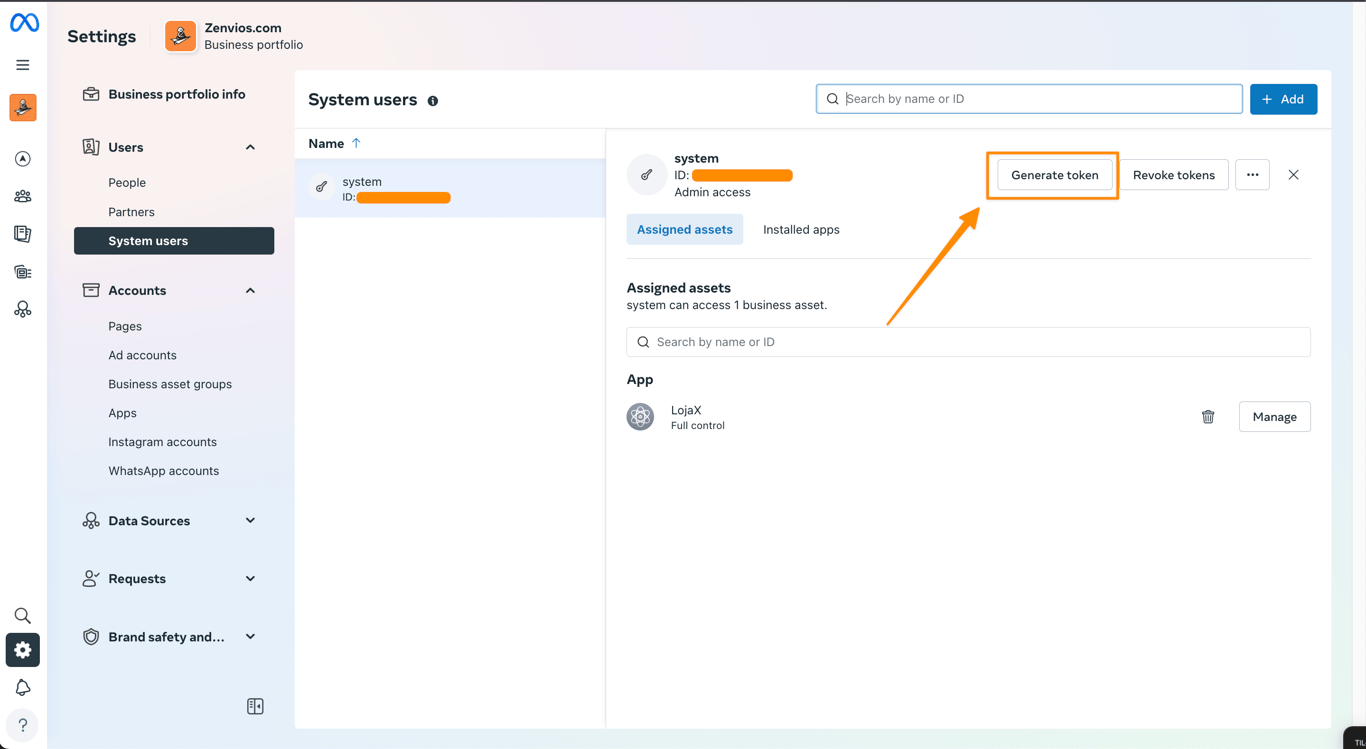Open Instagram accounts
The width and height of the screenshot is (1366, 749).
(162, 442)
